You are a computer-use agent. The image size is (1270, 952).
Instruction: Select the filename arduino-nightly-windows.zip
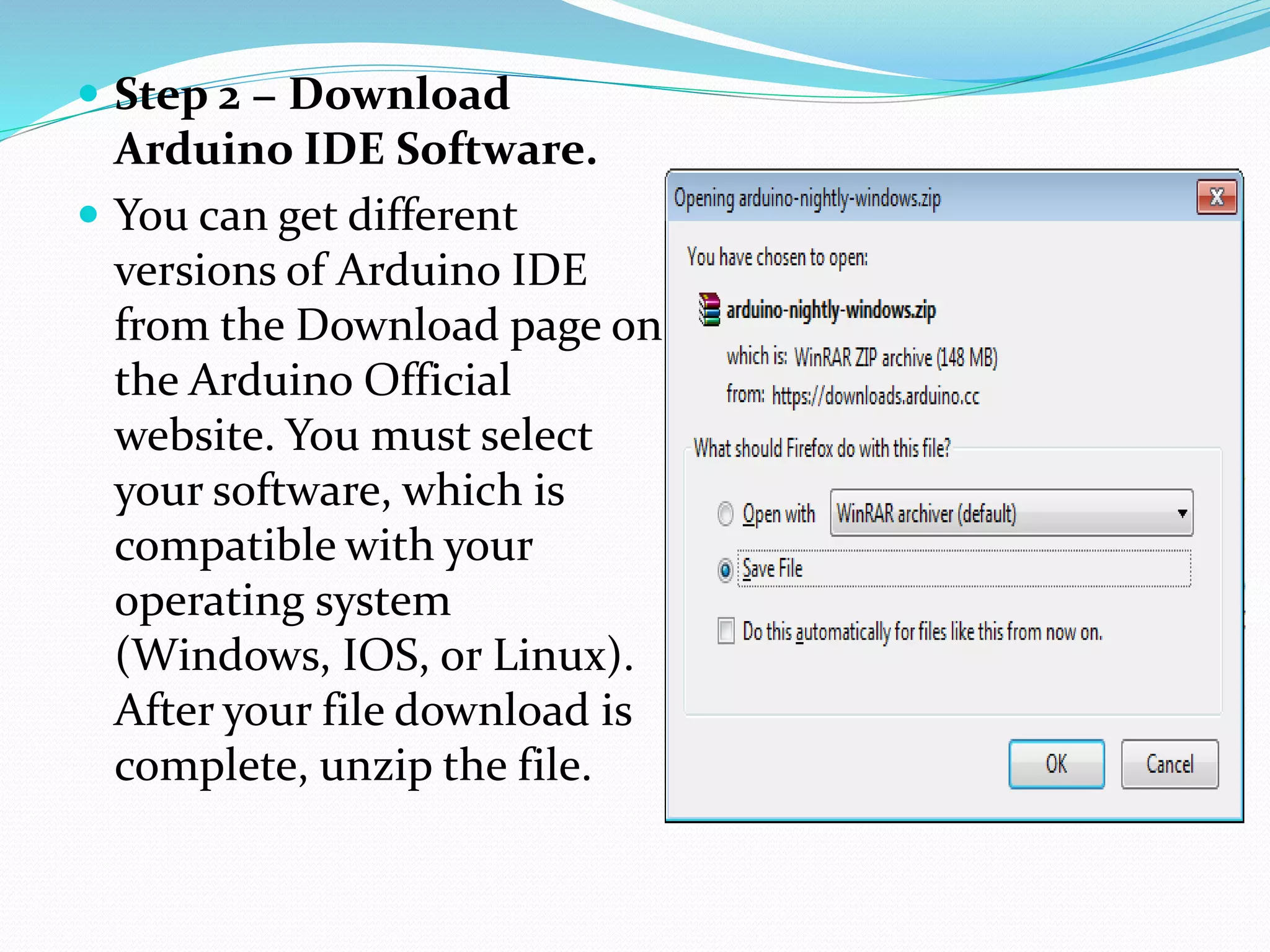tap(831, 311)
